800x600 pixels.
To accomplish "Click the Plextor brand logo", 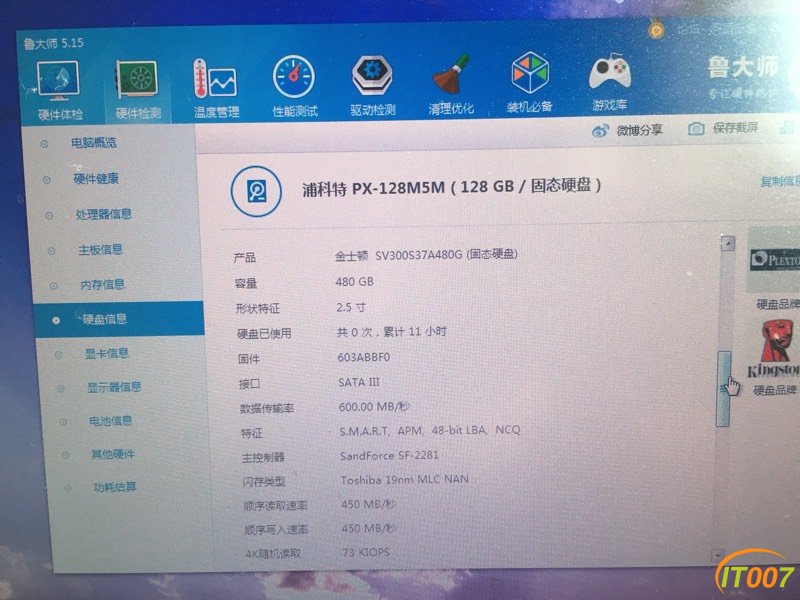I will [x=774, y=260].
